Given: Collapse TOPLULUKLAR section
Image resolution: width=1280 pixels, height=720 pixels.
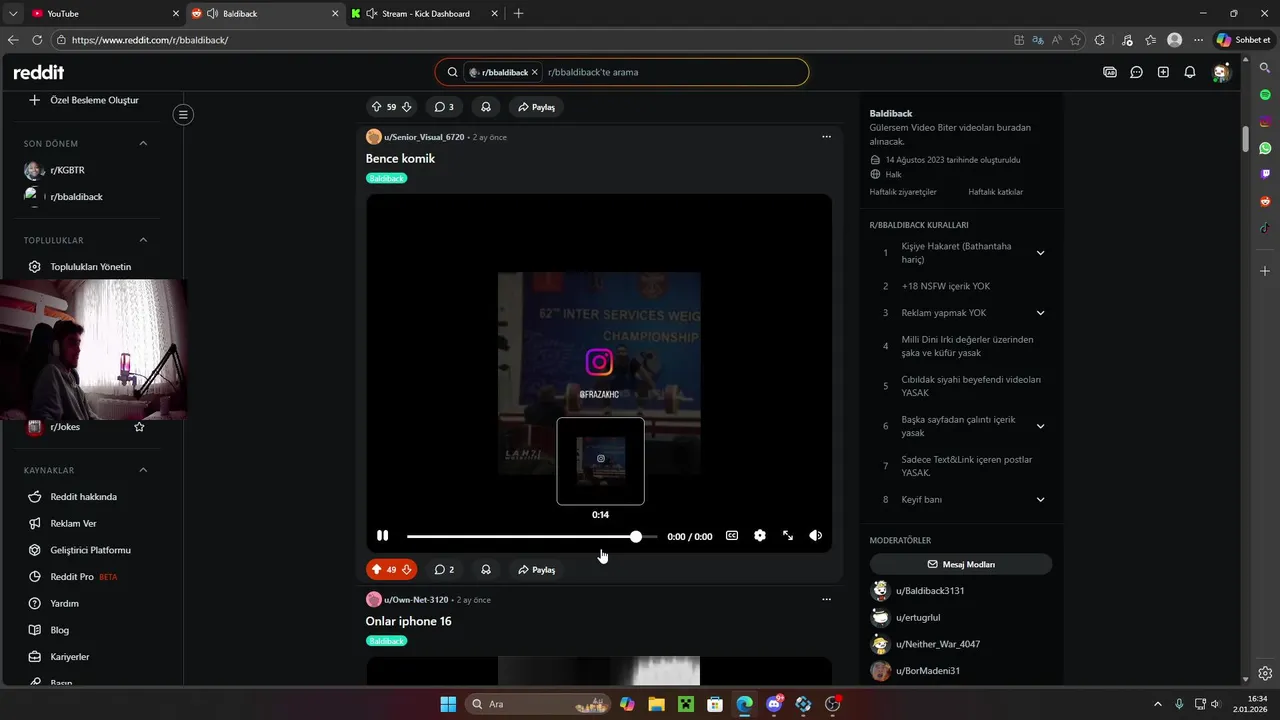Looking at the screenshot, I should 143,240.
